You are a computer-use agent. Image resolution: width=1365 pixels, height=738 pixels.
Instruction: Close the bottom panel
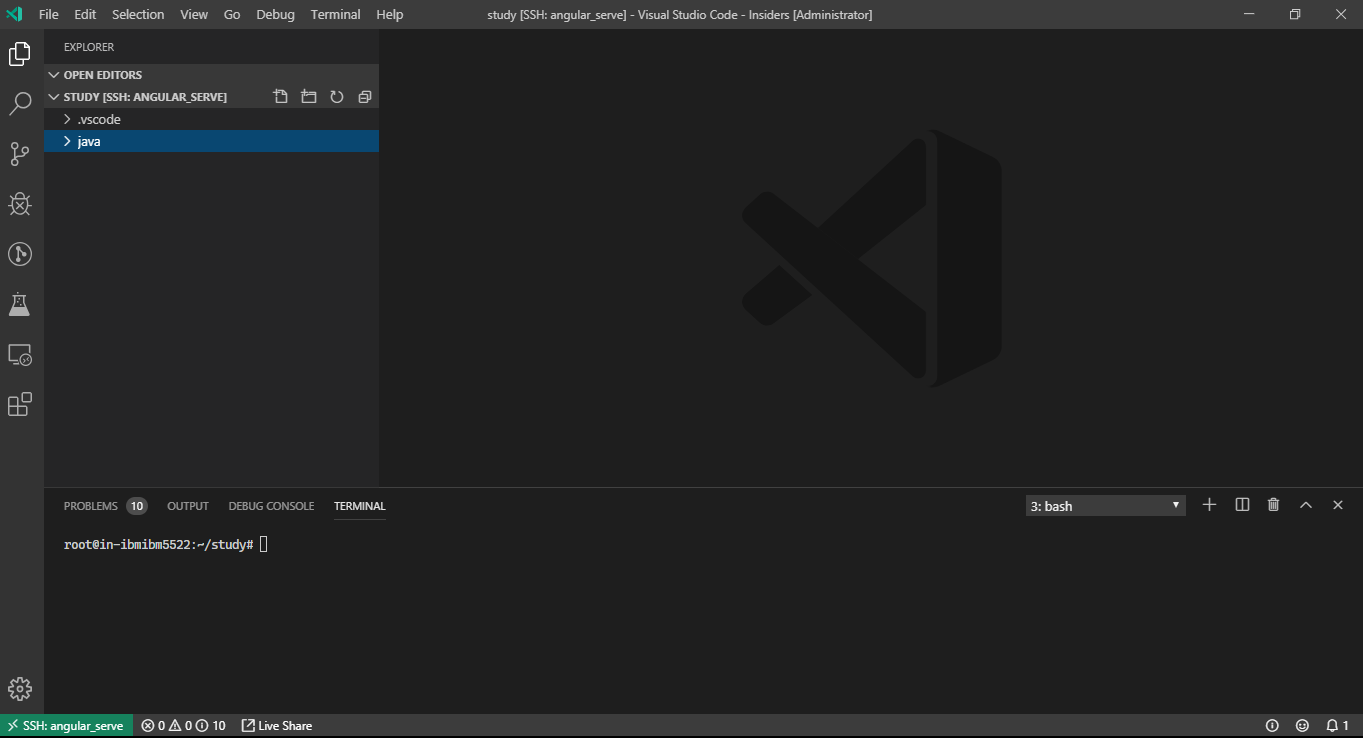pos(1338,505)
